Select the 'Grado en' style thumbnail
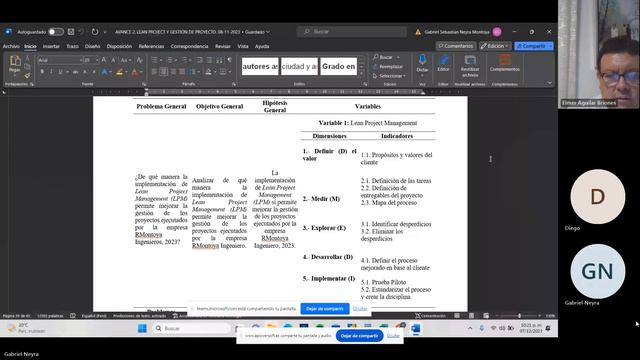 [x=339, y=67]
